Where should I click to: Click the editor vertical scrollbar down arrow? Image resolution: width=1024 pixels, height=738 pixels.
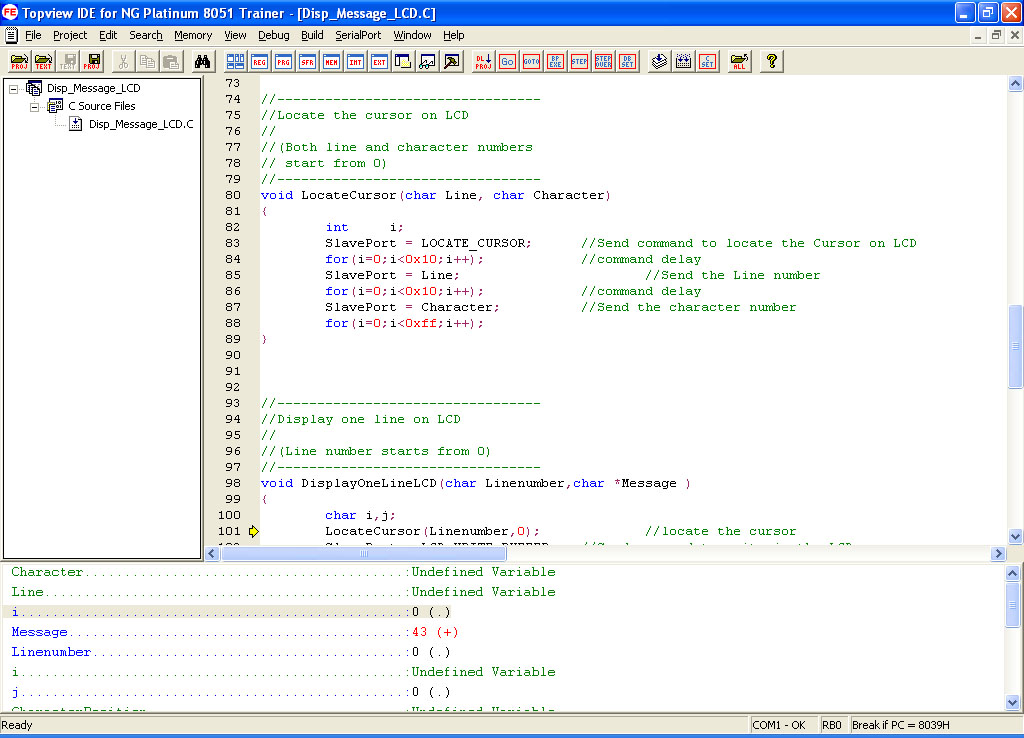click(1015, 536)
